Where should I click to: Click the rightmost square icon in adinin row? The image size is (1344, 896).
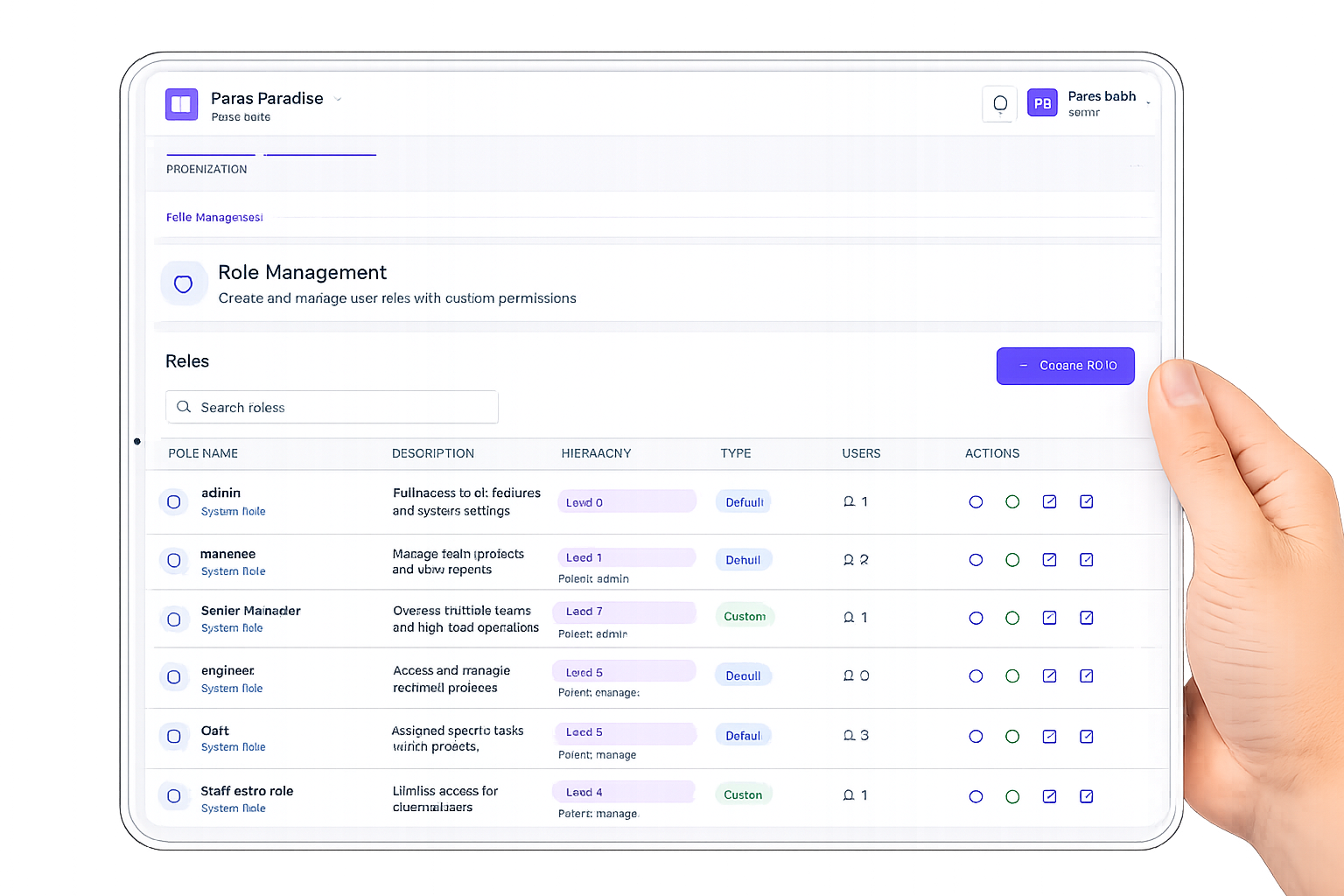tap(1087, 501)
